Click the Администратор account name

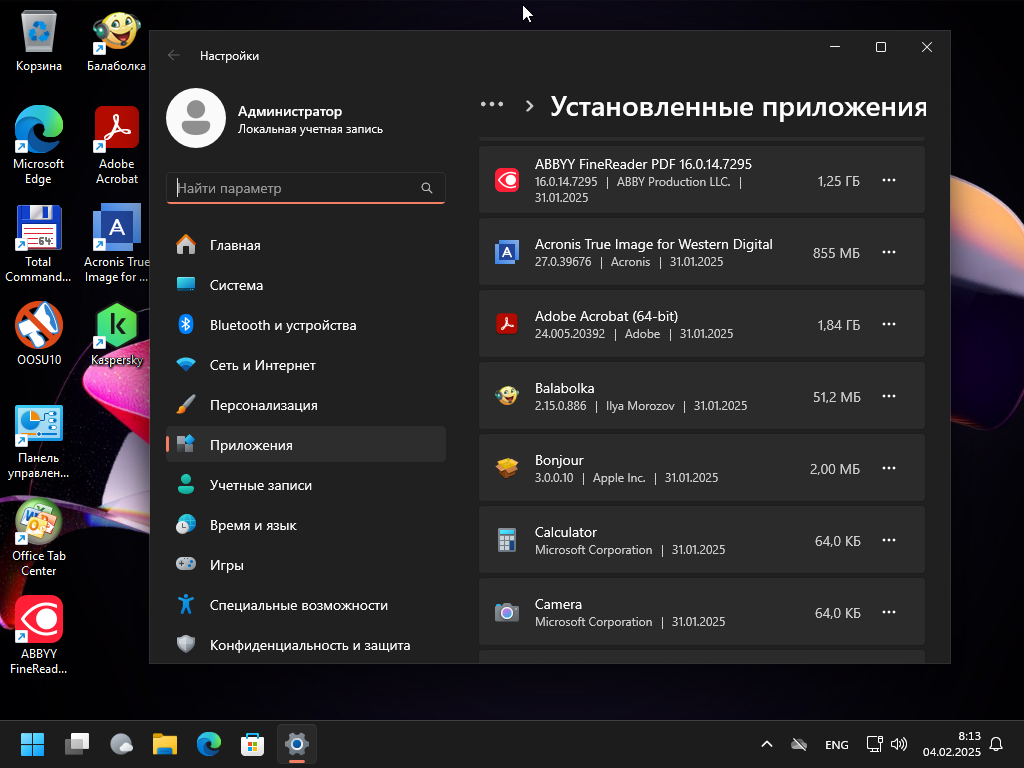point(290,111)
